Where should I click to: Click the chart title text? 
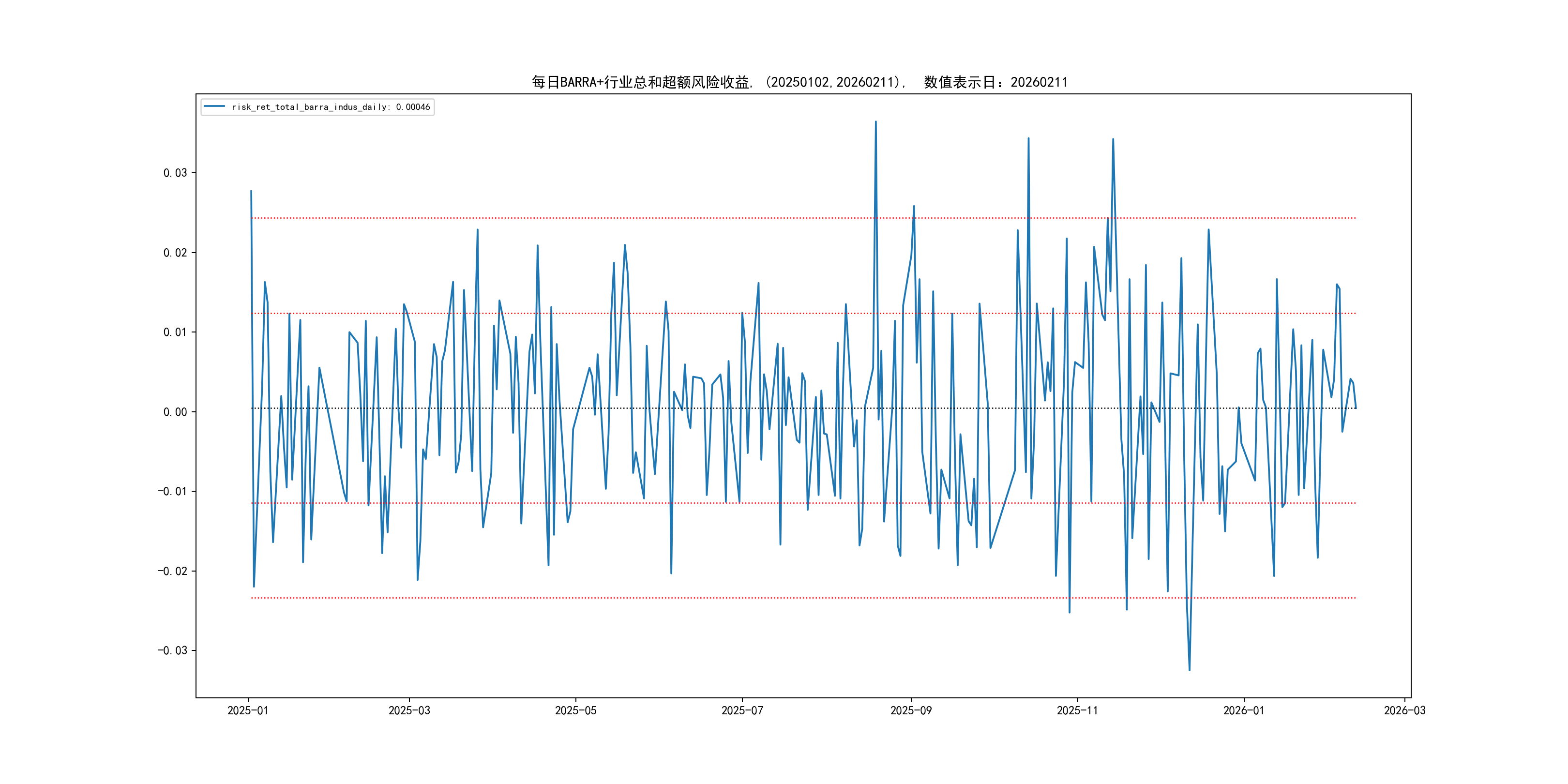click(799, 82)
